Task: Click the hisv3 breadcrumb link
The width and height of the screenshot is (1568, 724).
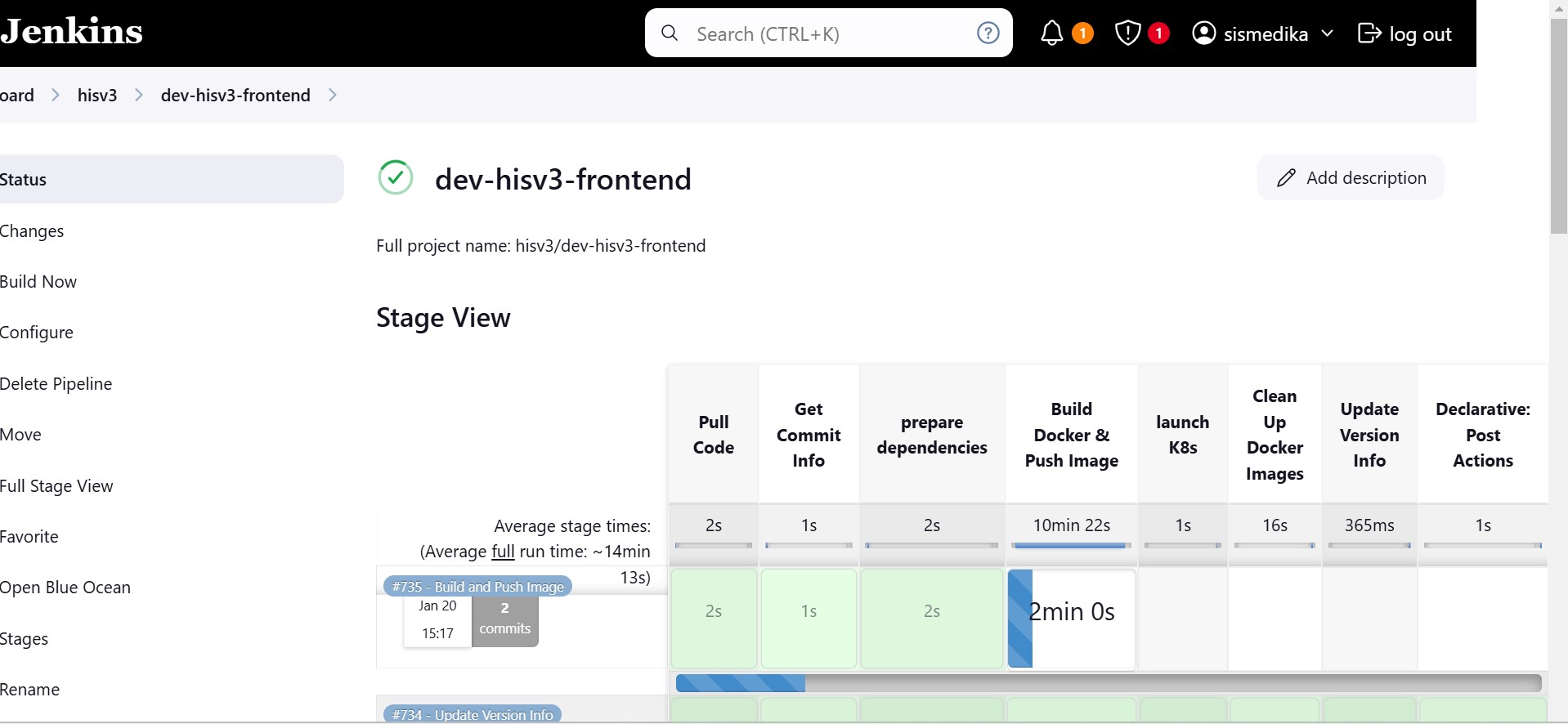Action: tap(97, 96)
